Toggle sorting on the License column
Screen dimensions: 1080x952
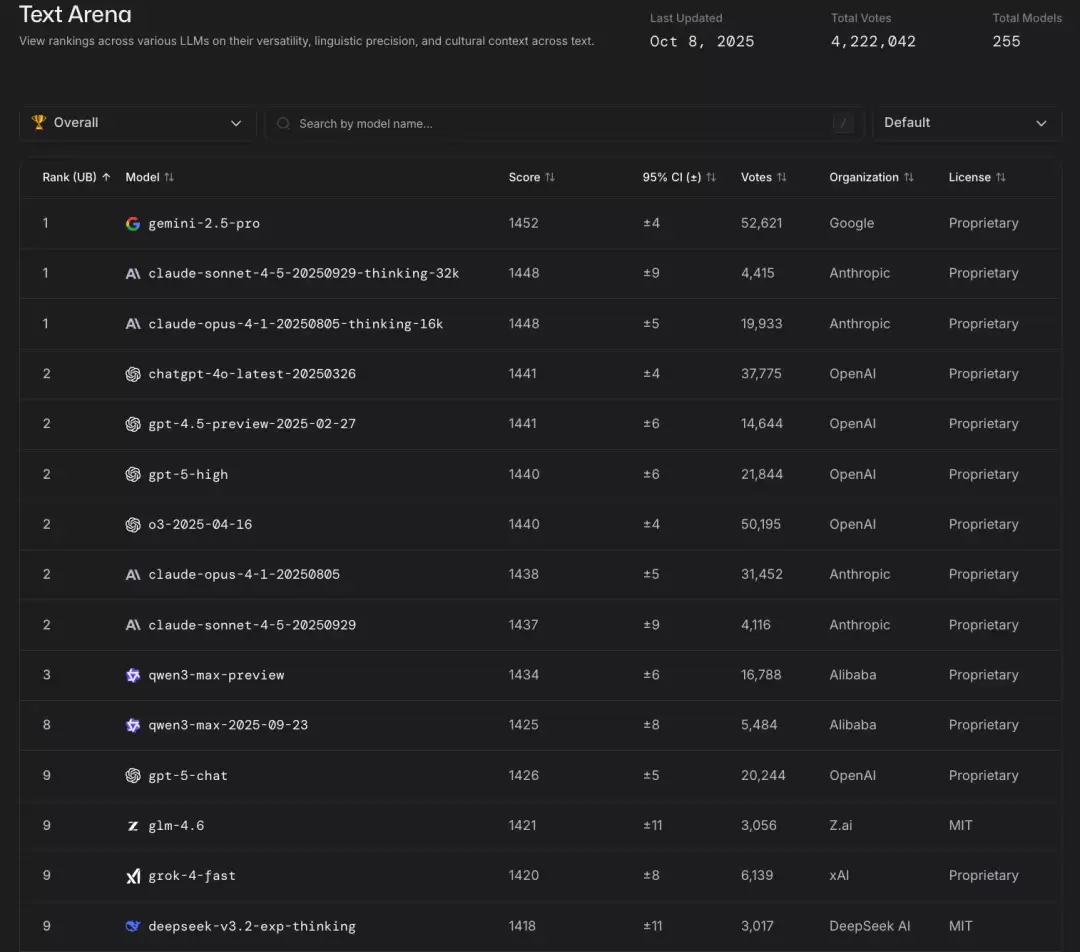976,177
